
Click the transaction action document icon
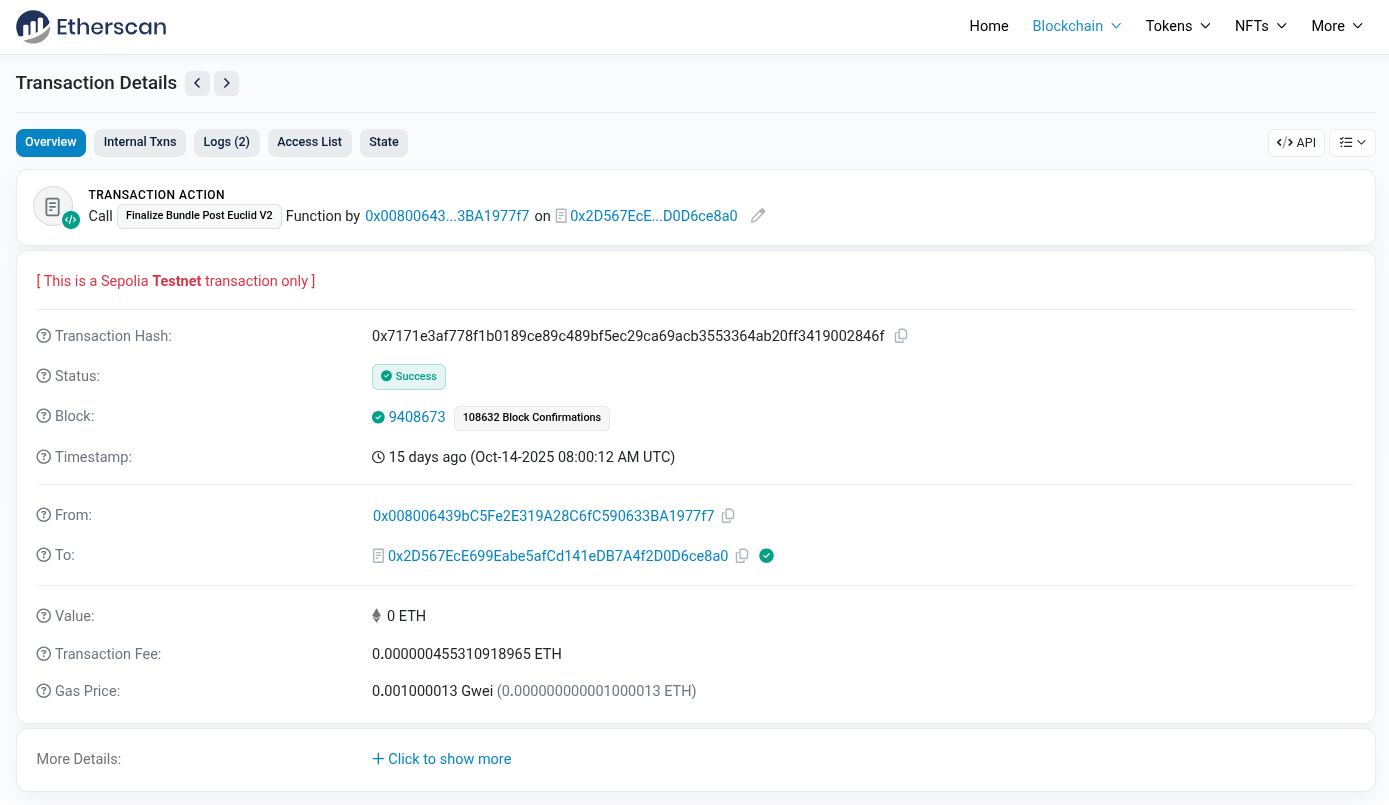[53, 205]
